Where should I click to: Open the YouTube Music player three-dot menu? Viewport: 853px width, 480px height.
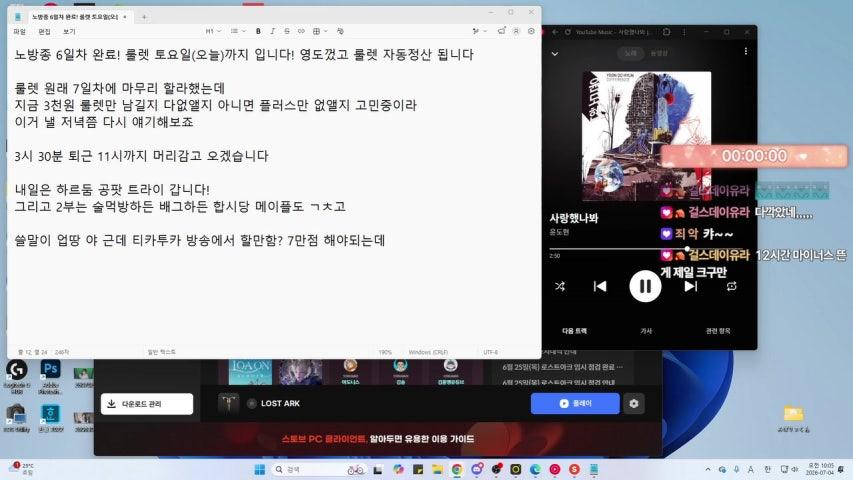745,52
